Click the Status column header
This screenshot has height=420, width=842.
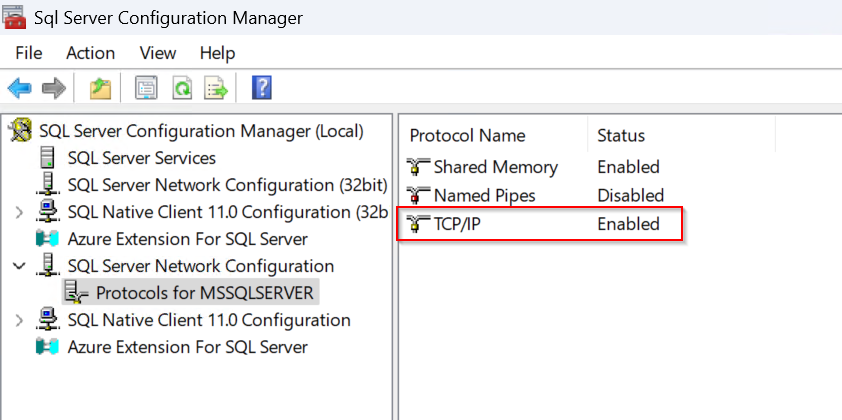coord(621,135)
